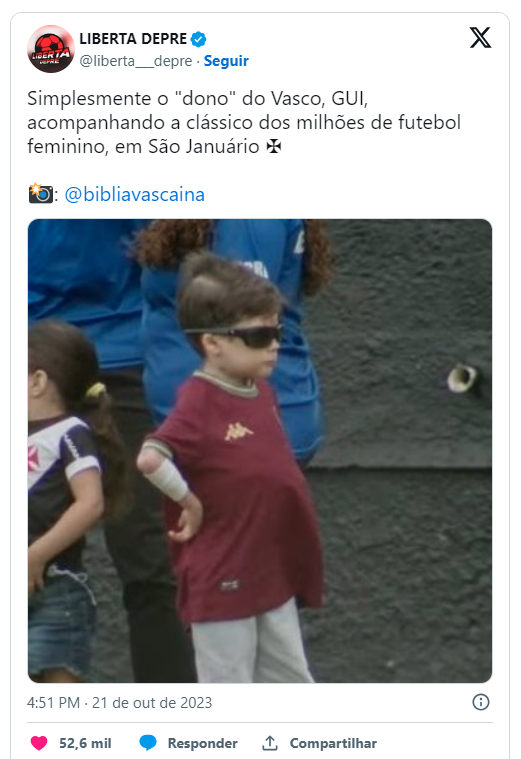The image size is (521, 759).
Task: Open the tweet timestamp 4:51 PM link
Action: (x=54, y=702)
